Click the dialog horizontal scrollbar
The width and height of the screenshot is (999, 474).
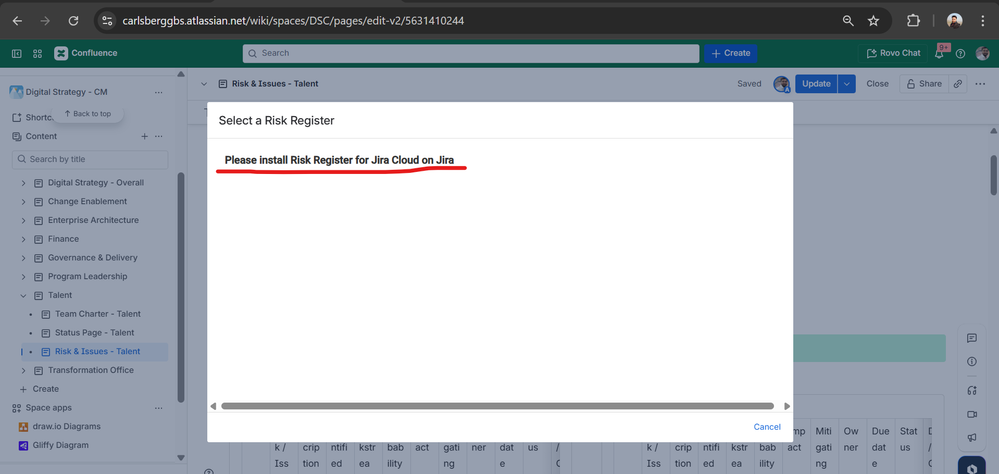[497, 406]
